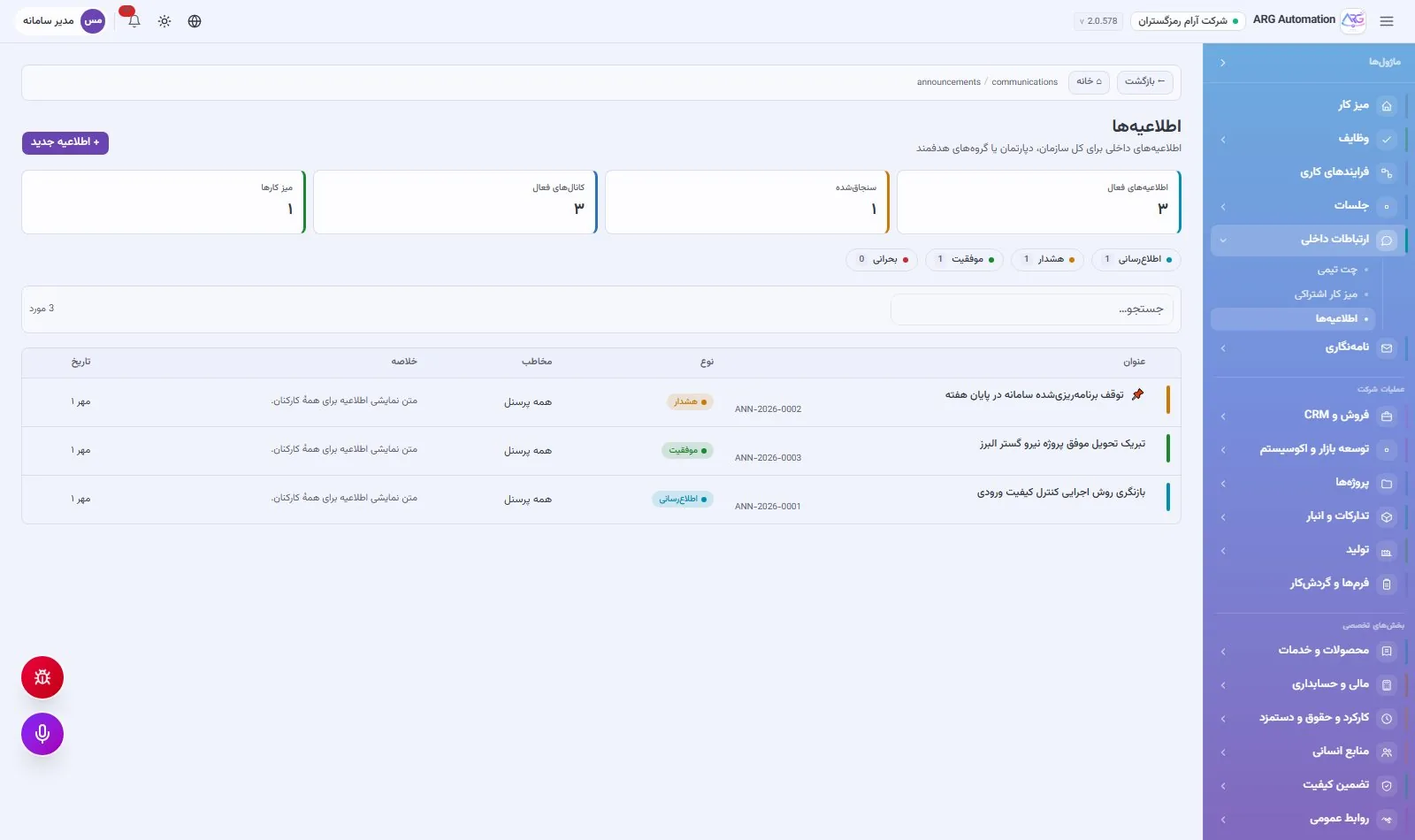
Task: Click the checkmark icon beside وظایف
Action: (x=1387, y=139)
